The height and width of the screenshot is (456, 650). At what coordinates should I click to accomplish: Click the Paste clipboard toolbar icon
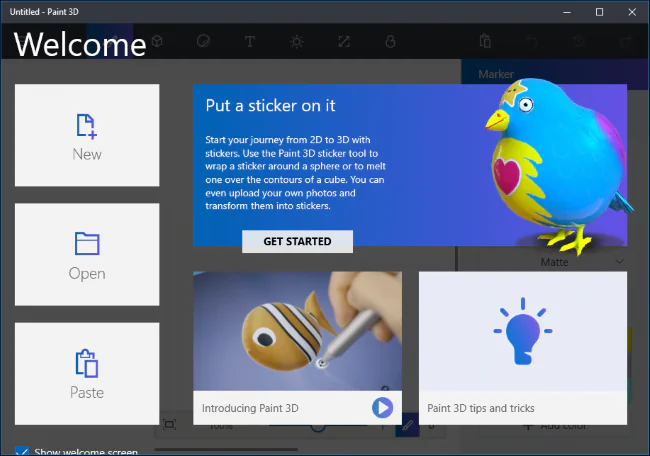(x=485, y=41)
